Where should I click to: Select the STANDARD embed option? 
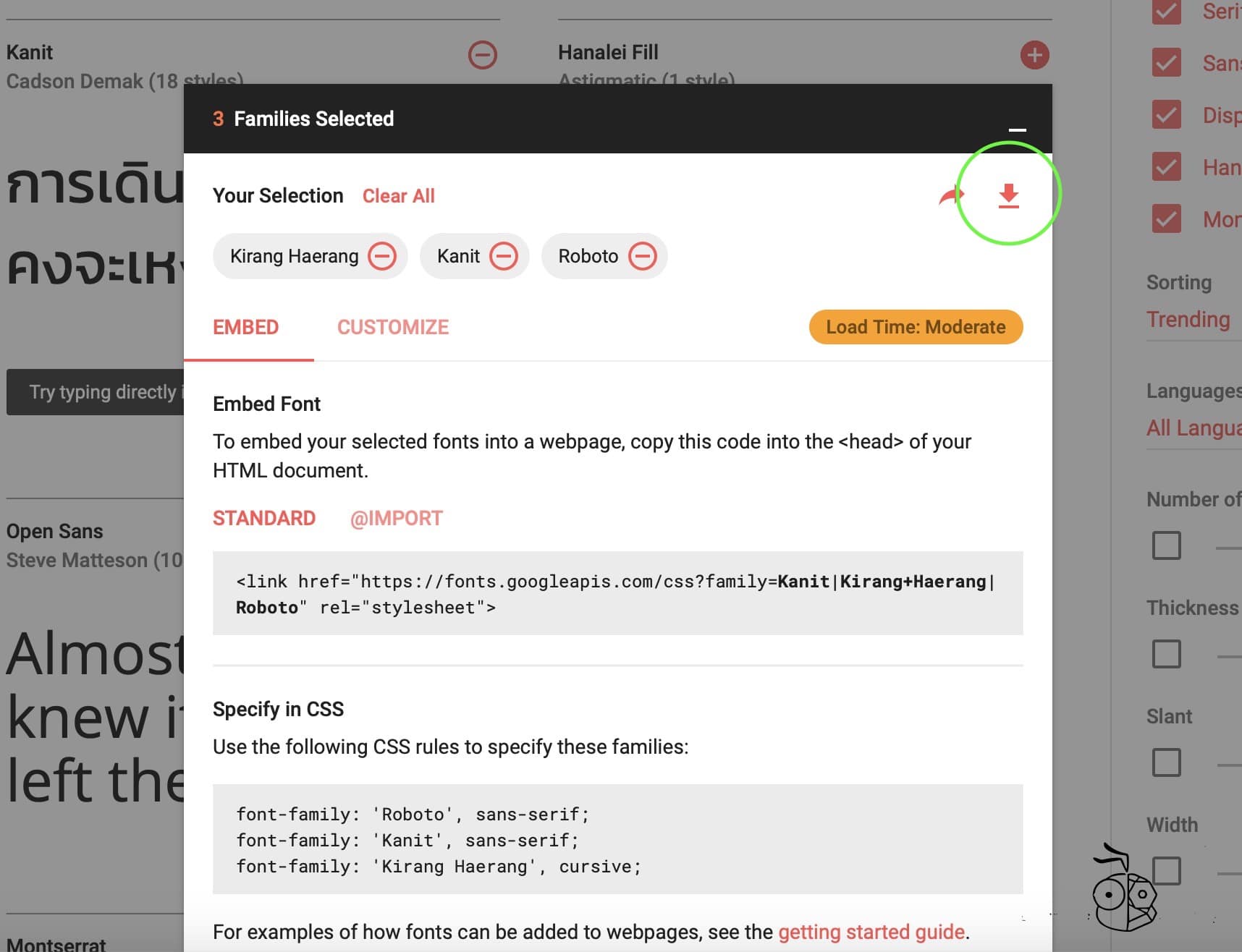(x=264, y=519)
